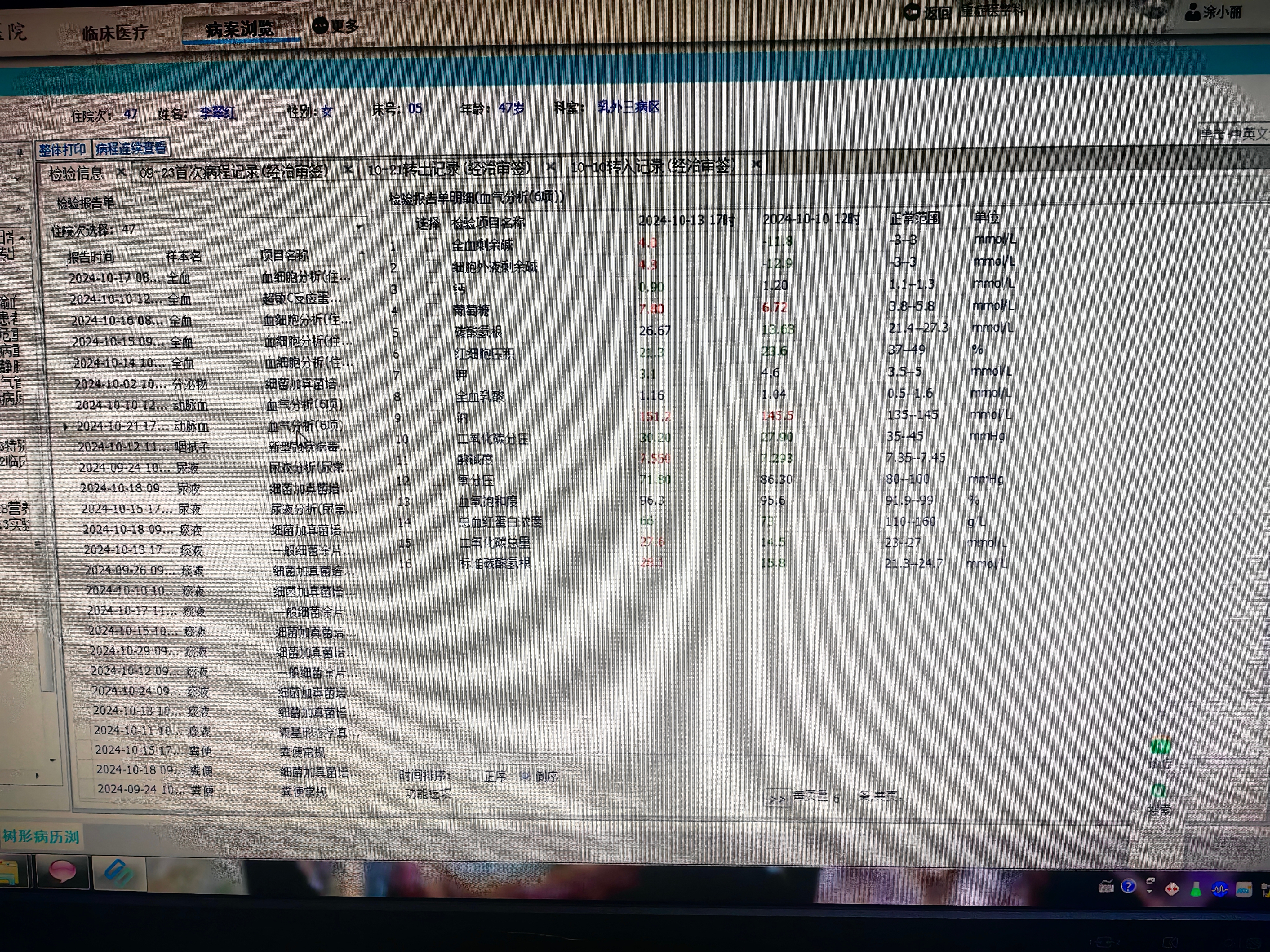Tick the checkbox for 细胞外液剩余碱
1270x952 pixels.
click(x=432, y=266)
